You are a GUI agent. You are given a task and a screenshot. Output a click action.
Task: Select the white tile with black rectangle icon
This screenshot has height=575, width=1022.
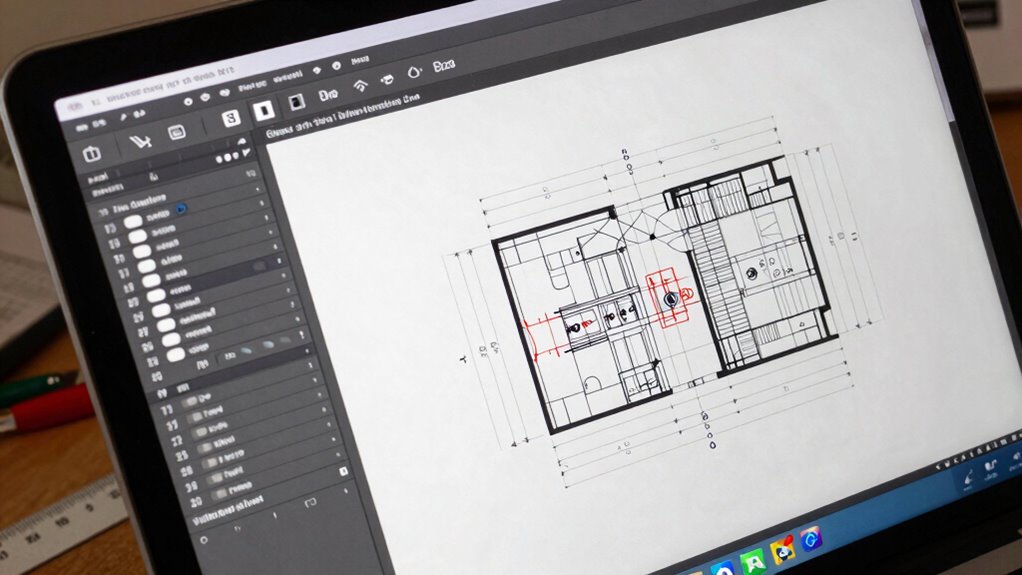click(x=263, y=110)
